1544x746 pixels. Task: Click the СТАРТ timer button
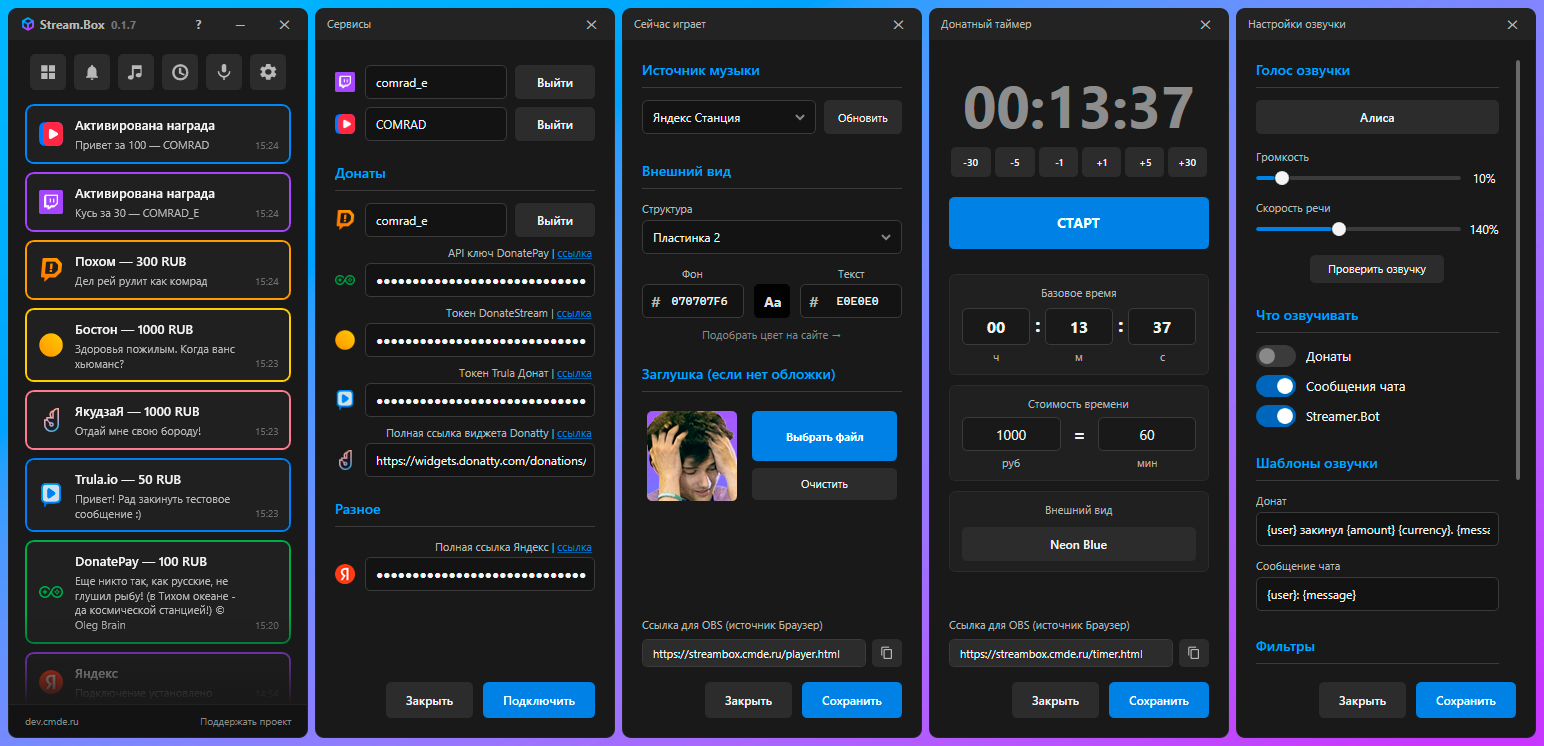1079,223
